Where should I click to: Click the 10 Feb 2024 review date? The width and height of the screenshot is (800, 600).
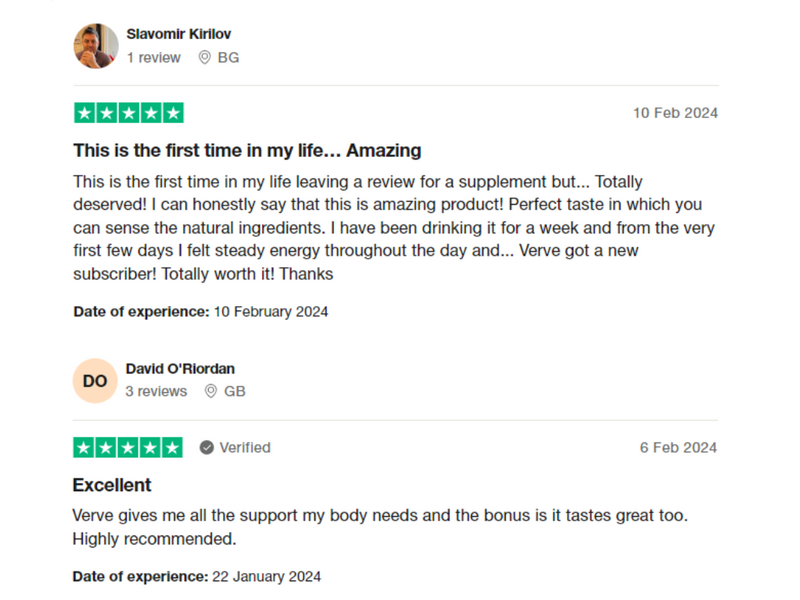click(x=675, y=113)
